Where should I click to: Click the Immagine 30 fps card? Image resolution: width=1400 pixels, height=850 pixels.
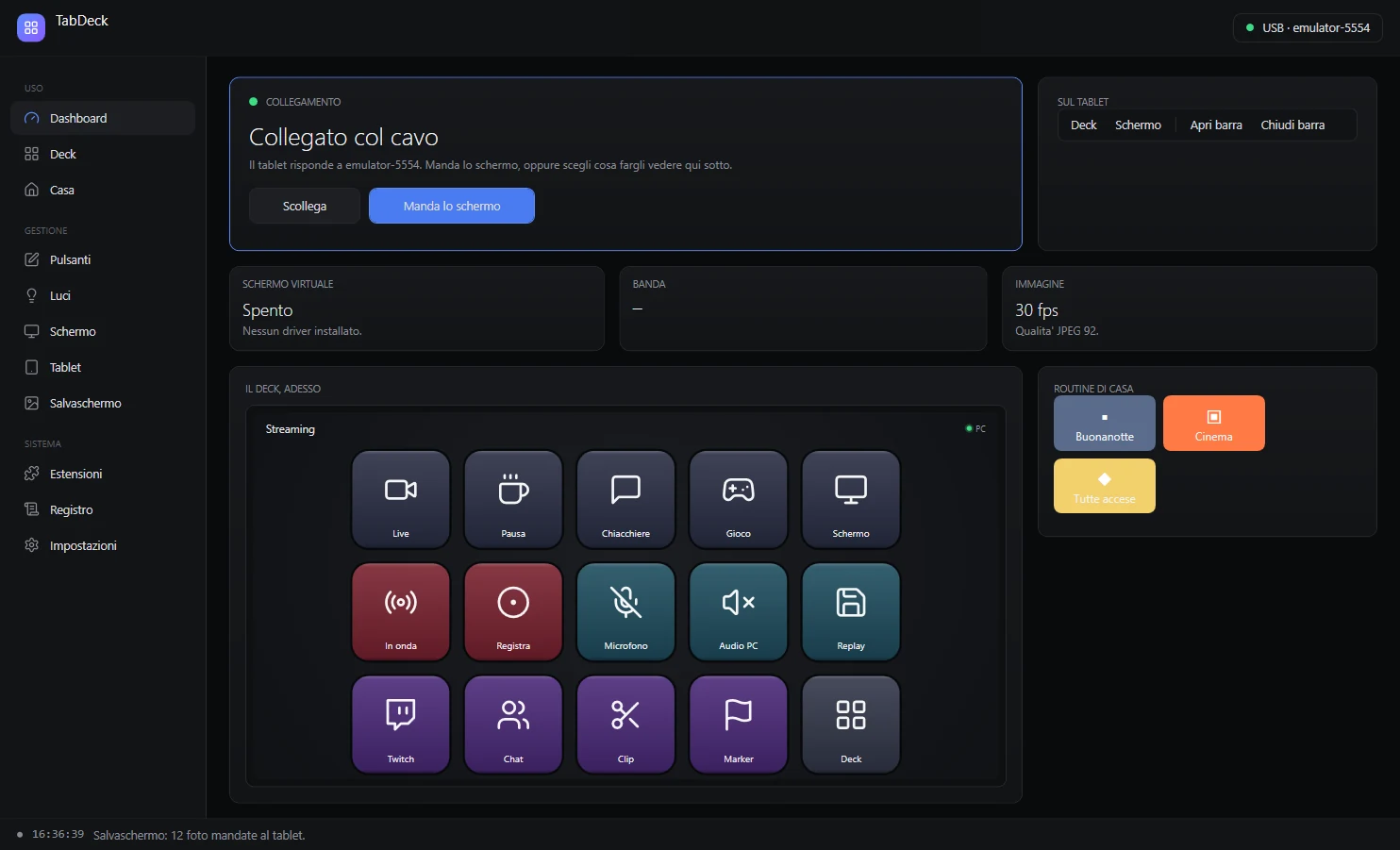1189,308
